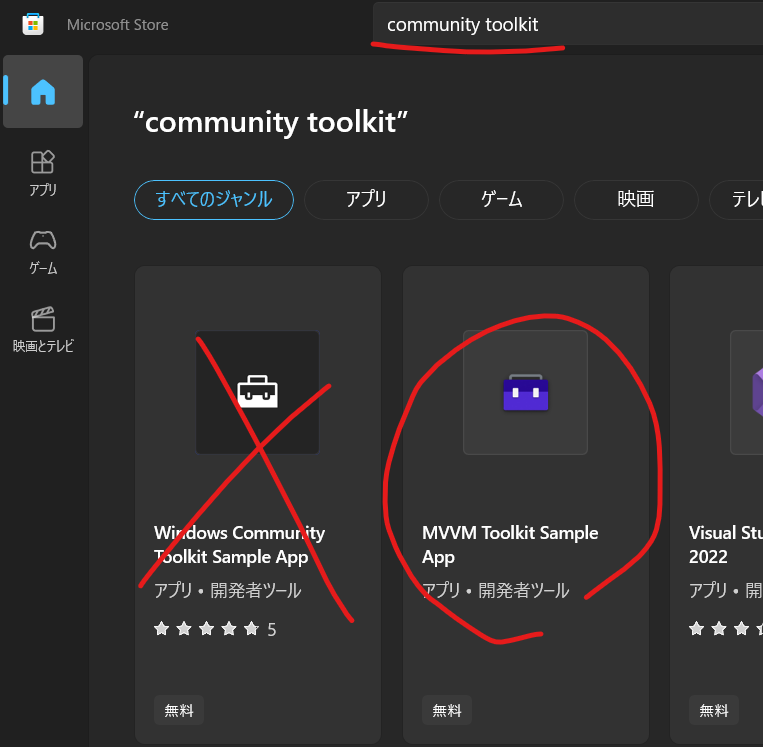Click the Microsoft Store title text
763x747 pixels.
118,25
